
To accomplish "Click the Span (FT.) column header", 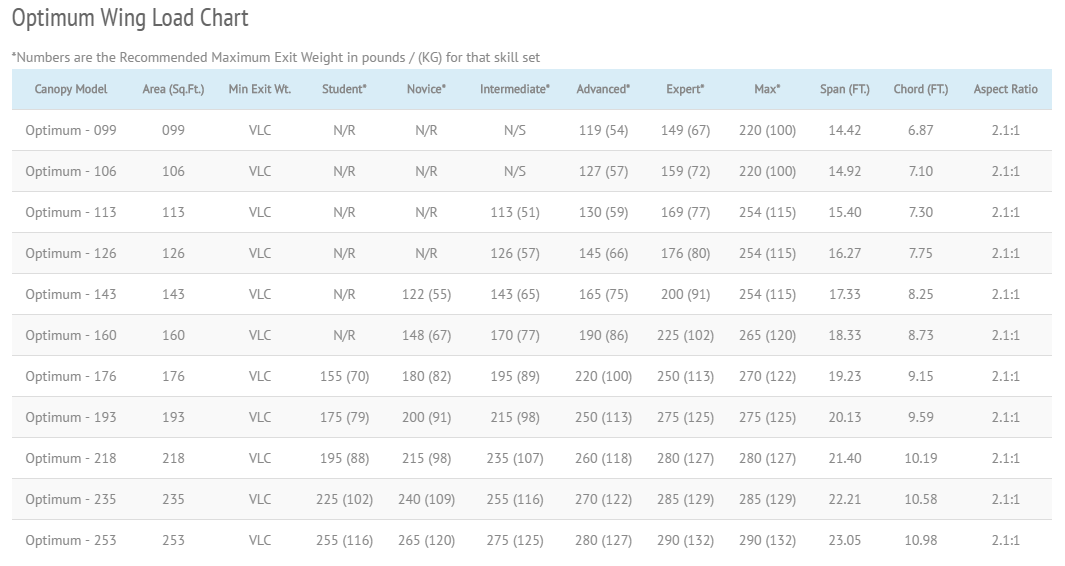I will [845, 89].
